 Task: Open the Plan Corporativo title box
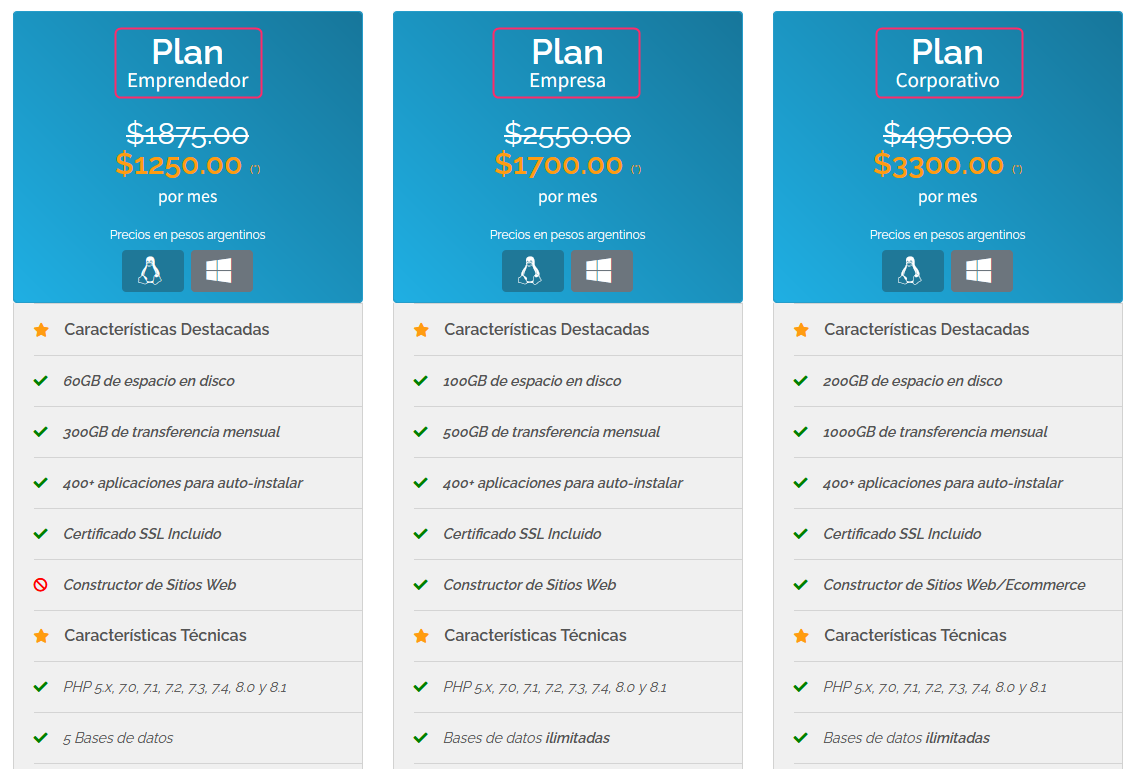pos(949,63)
